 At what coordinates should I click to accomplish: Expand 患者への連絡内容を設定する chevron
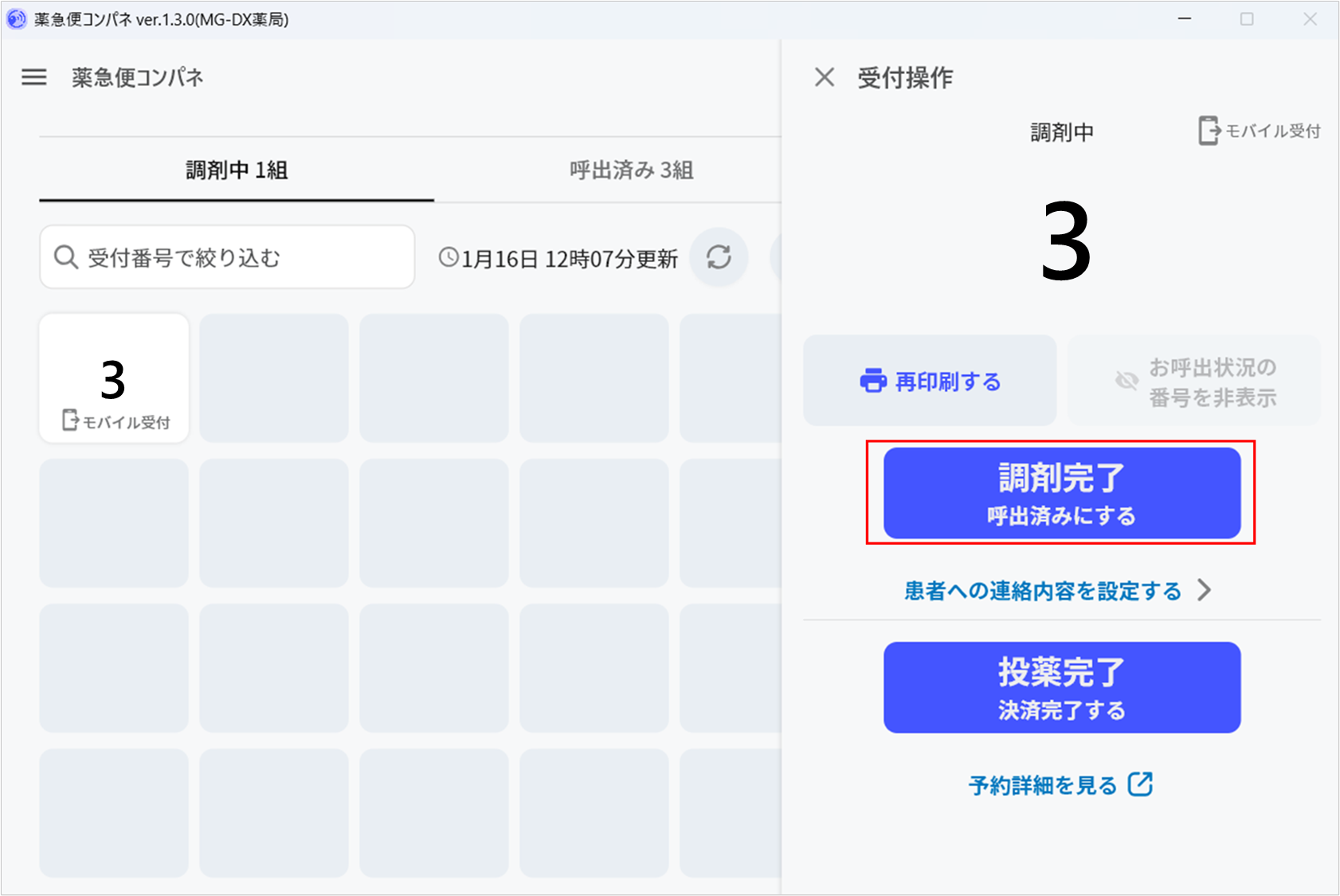tap(1204, 590)
